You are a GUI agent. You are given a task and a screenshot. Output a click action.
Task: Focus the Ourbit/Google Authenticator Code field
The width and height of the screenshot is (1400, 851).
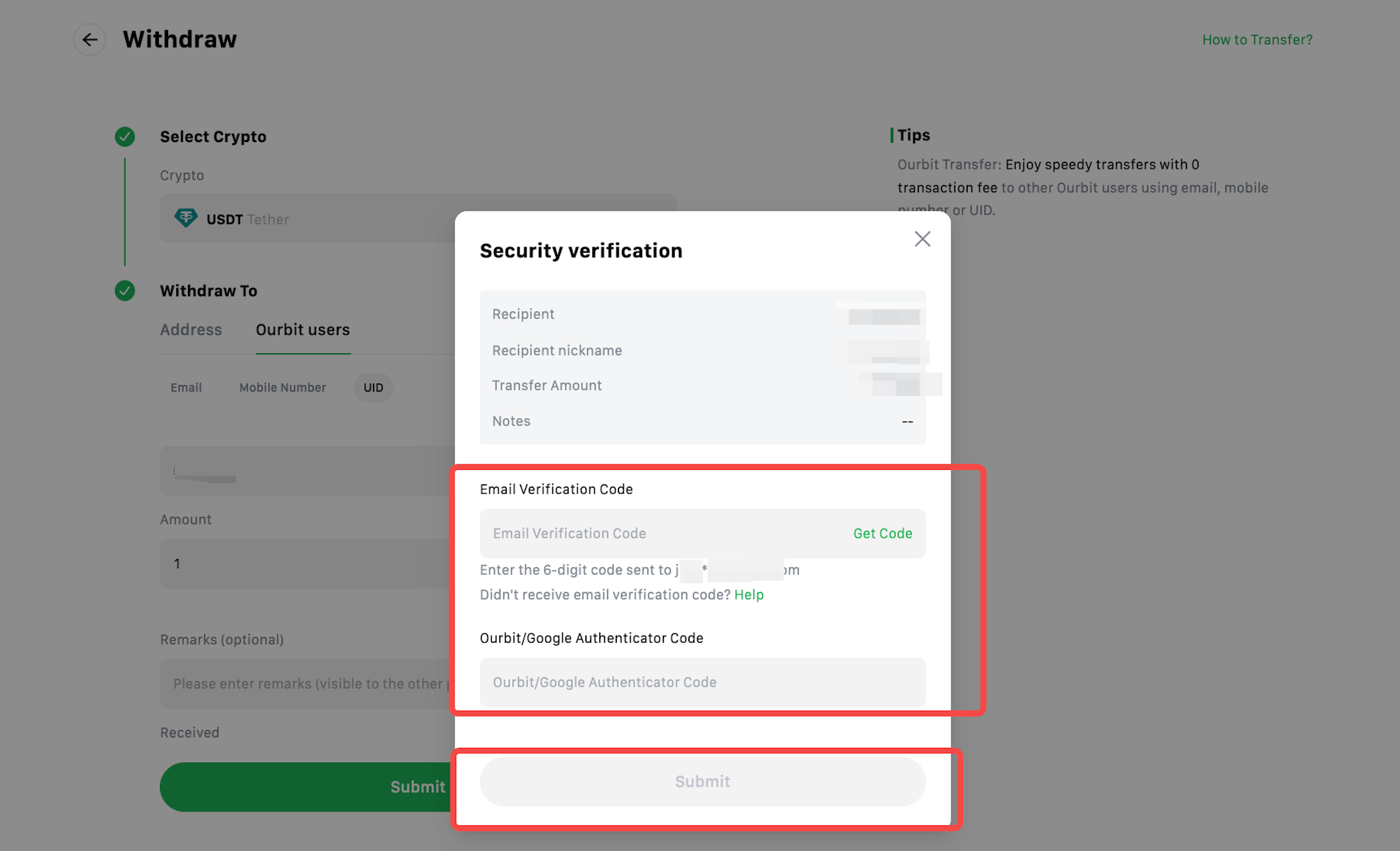coord(702,682)
